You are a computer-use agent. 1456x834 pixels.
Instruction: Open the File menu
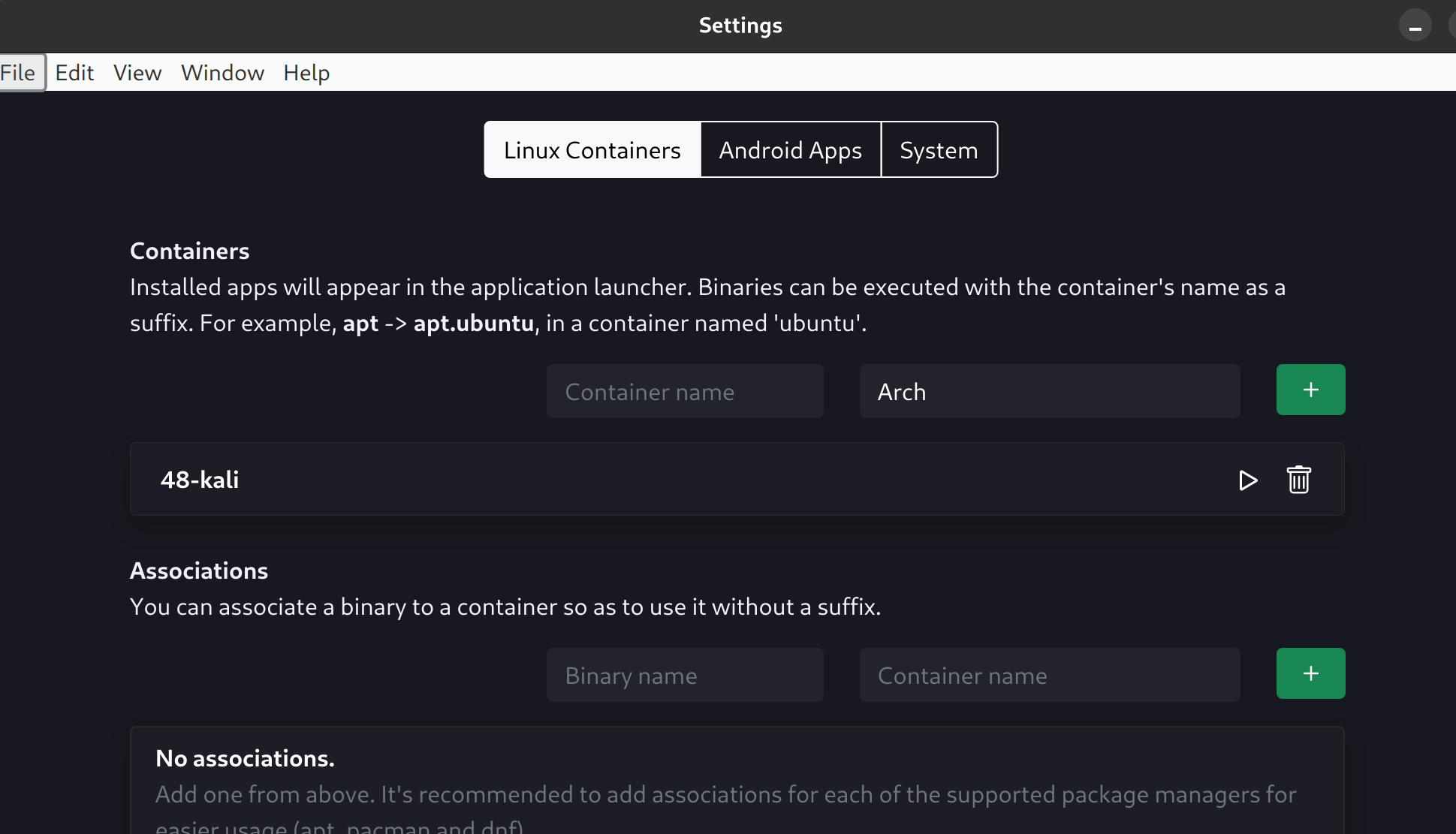pyautogui.click(x=19, y=73)
